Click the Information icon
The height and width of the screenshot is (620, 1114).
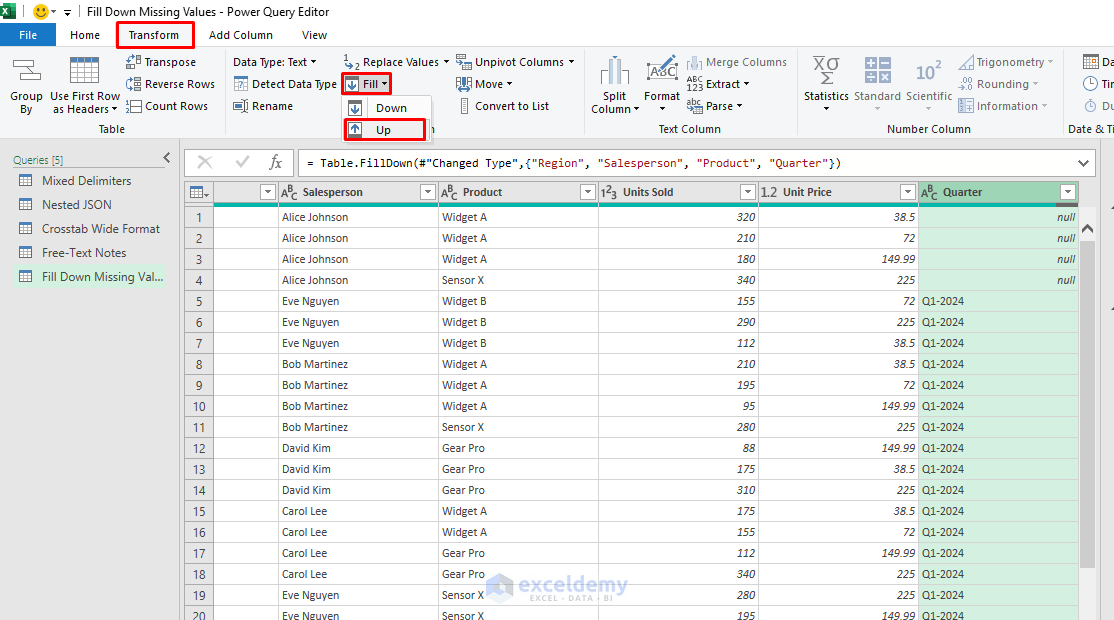pyautogui.click(x=966, y=106)
